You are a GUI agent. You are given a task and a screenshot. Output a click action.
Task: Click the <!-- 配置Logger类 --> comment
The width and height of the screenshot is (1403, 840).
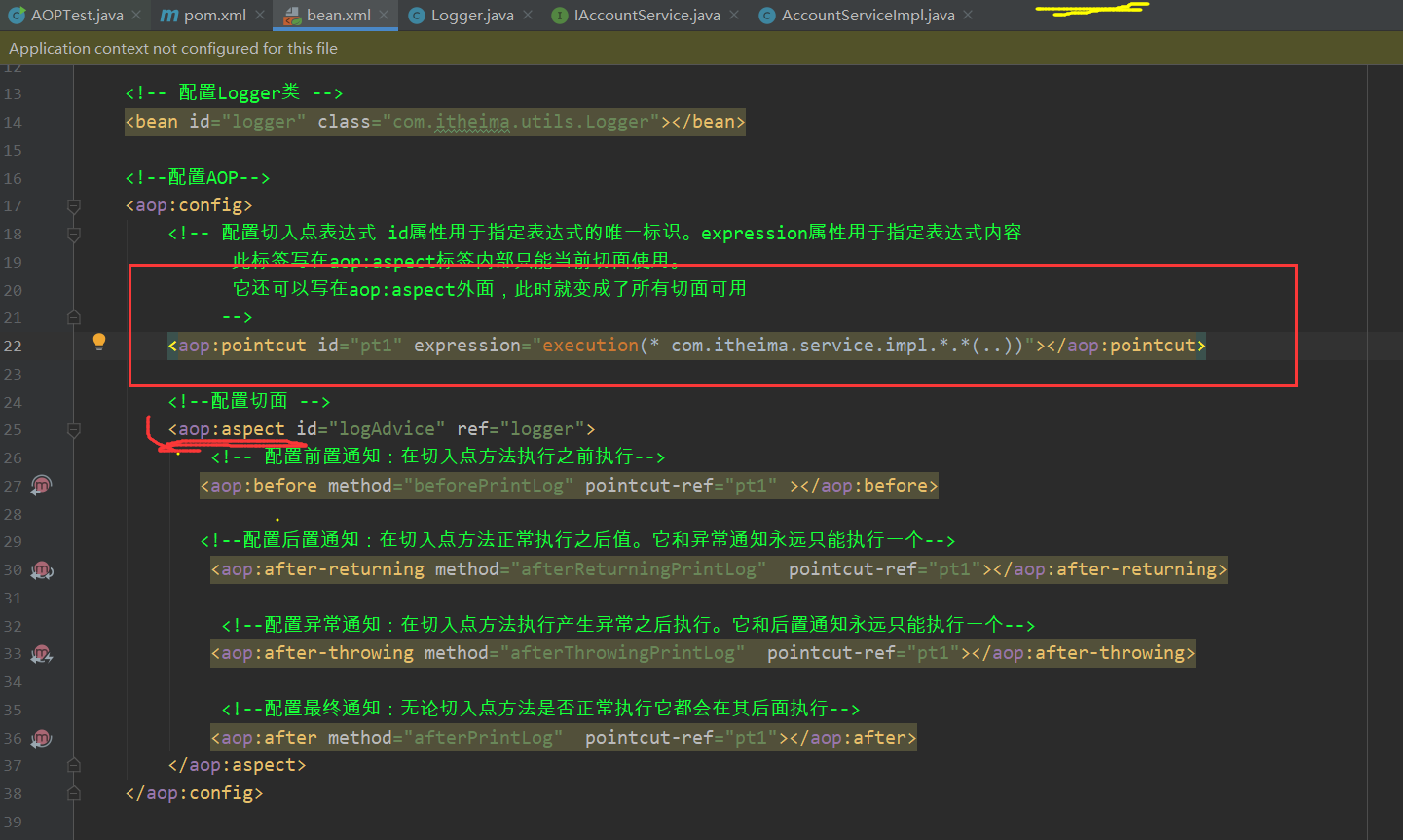coord(234,93)
